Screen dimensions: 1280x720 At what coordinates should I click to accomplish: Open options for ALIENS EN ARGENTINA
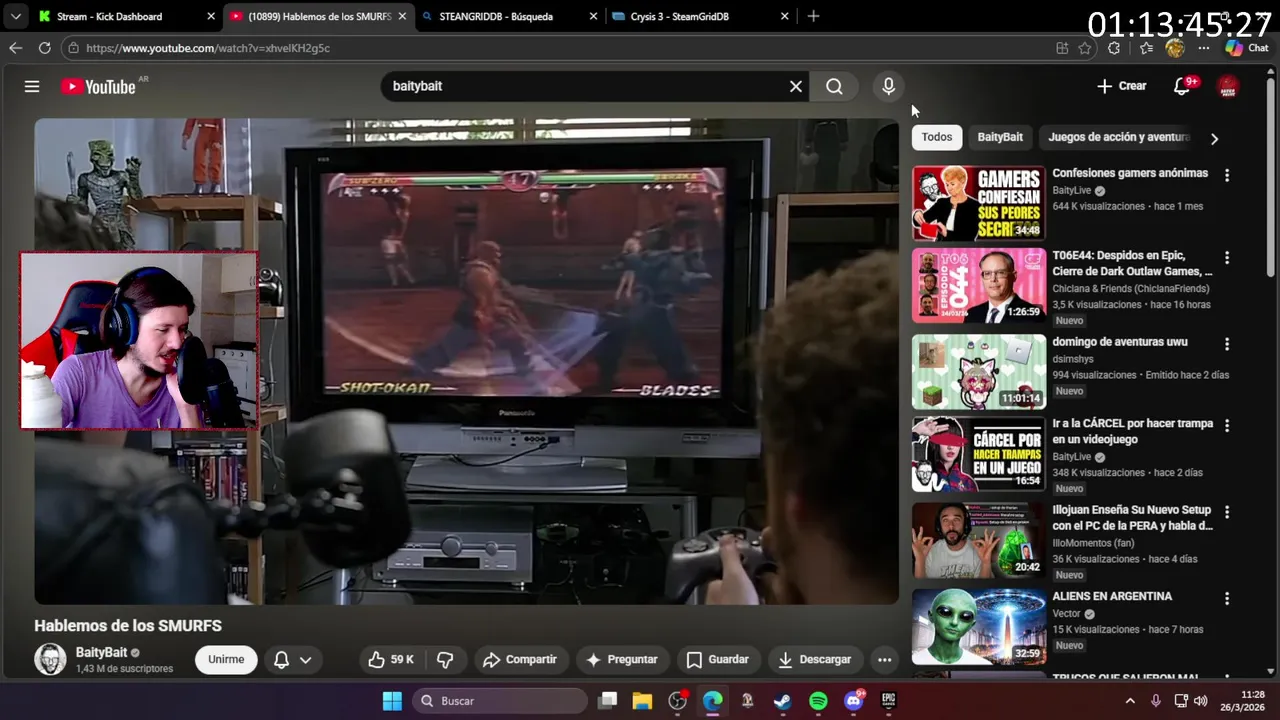(1227, 597)
